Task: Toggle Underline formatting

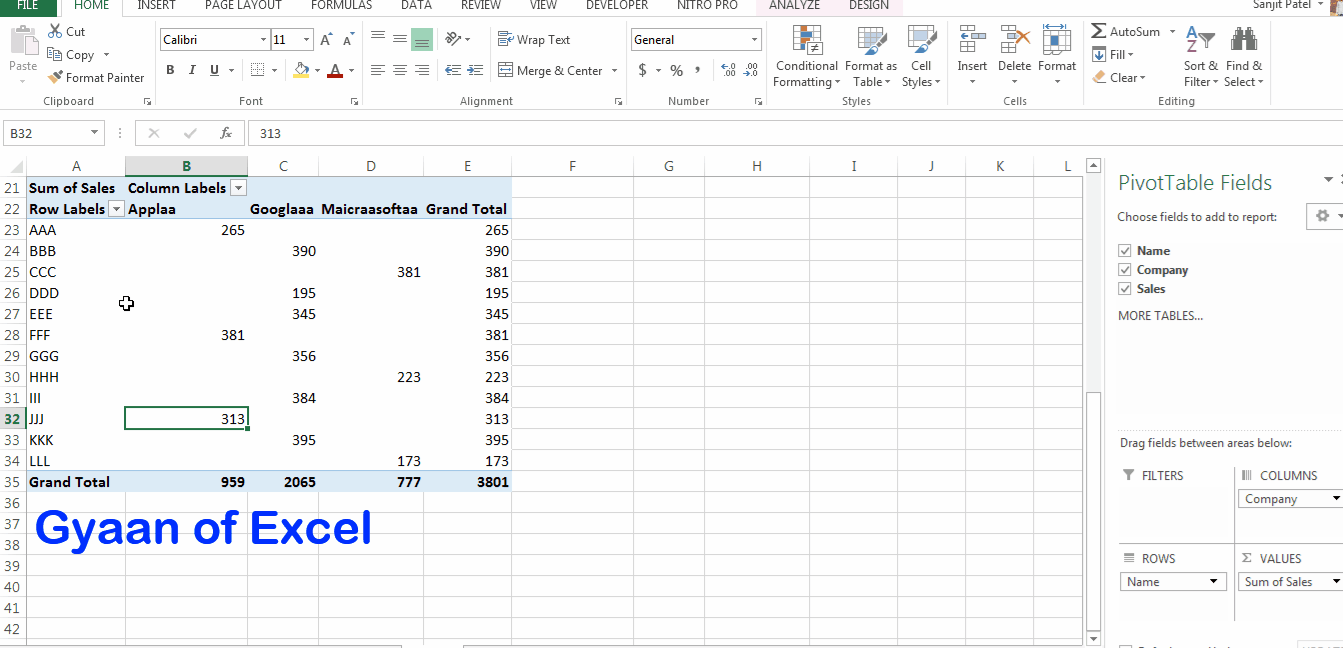Action: pos(214,70)
